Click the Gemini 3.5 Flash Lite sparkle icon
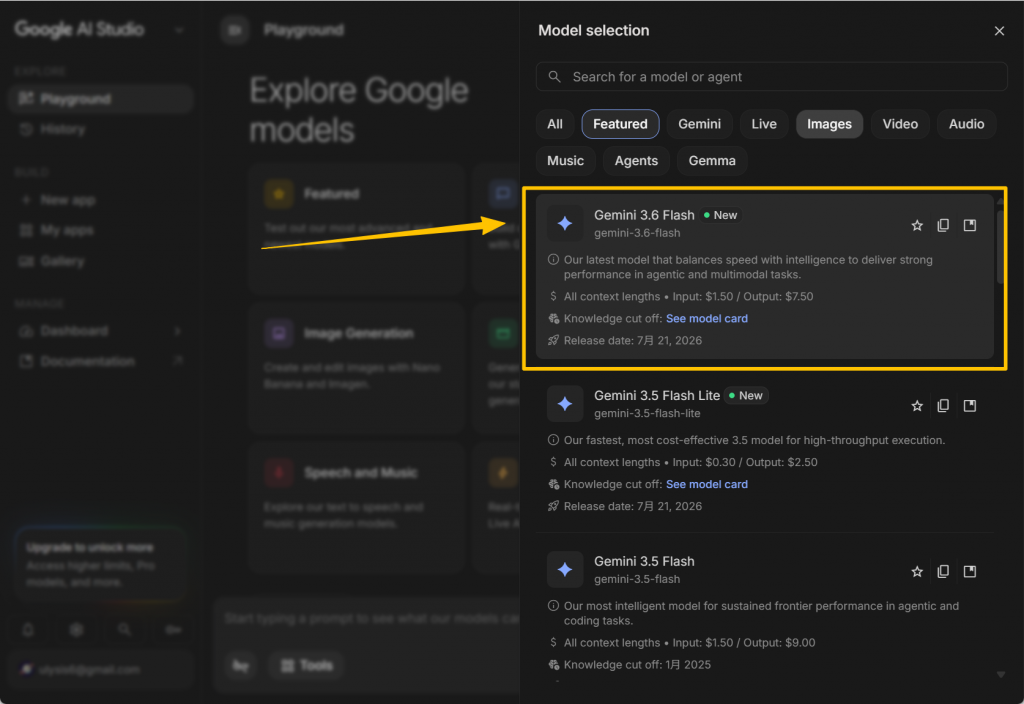The width and height of the screenshot is (1024, 704). [x=565, y=404]
